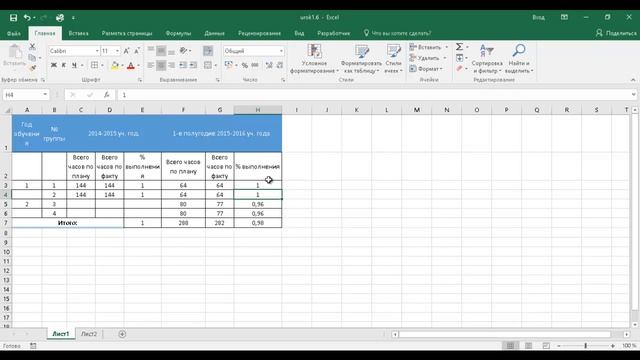
Task: Switch to Формулы ribbon tab
Action: tap(178, 33)
